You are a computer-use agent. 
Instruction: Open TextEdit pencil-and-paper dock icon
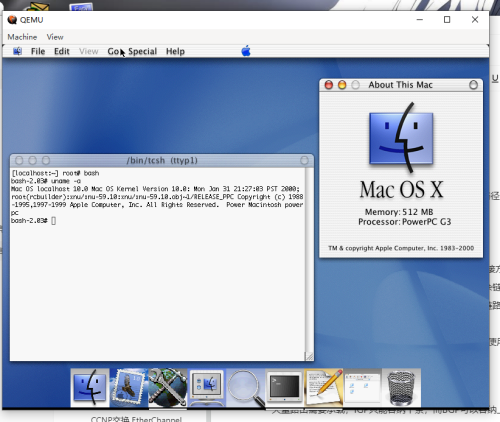coord(323,387)
